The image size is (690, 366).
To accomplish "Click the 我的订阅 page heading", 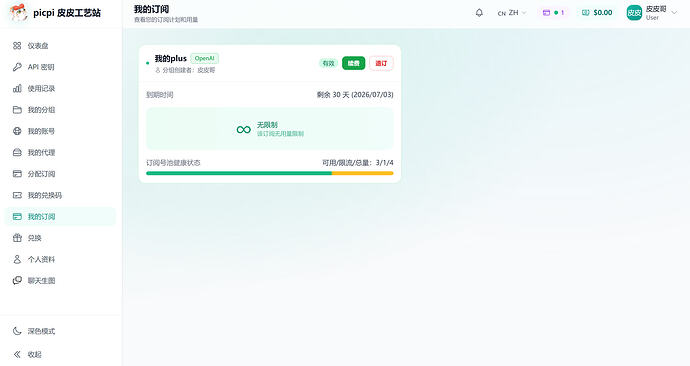I will (151, 9).
